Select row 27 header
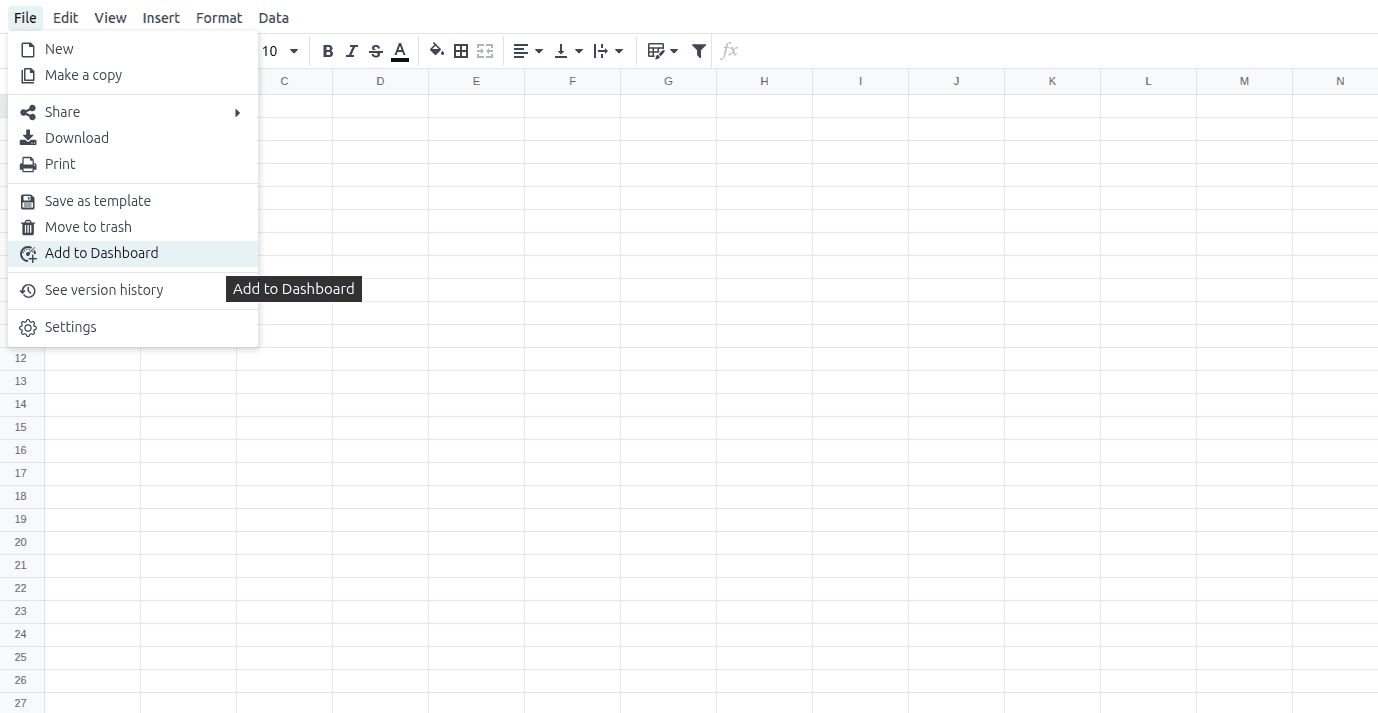The height and width of the screenshot is (713, 1378). pyautogui.click(x=21, y=703)
